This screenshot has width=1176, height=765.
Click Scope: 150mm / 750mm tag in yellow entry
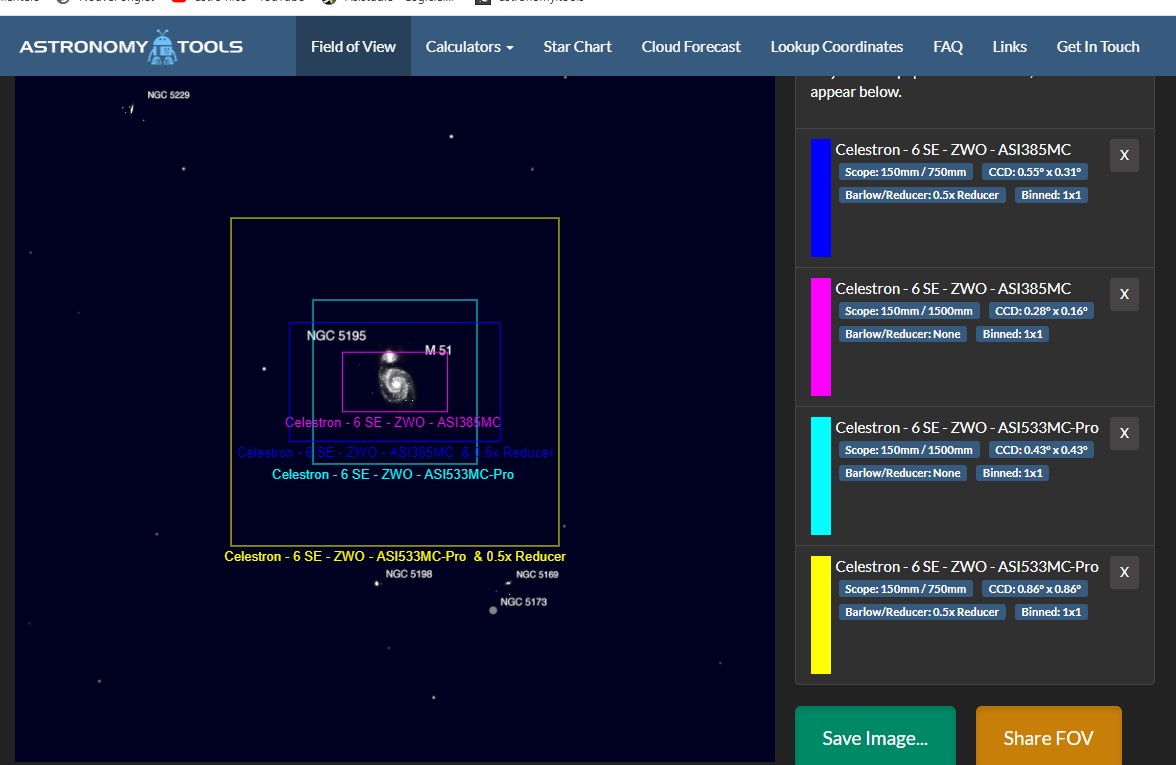905,589
